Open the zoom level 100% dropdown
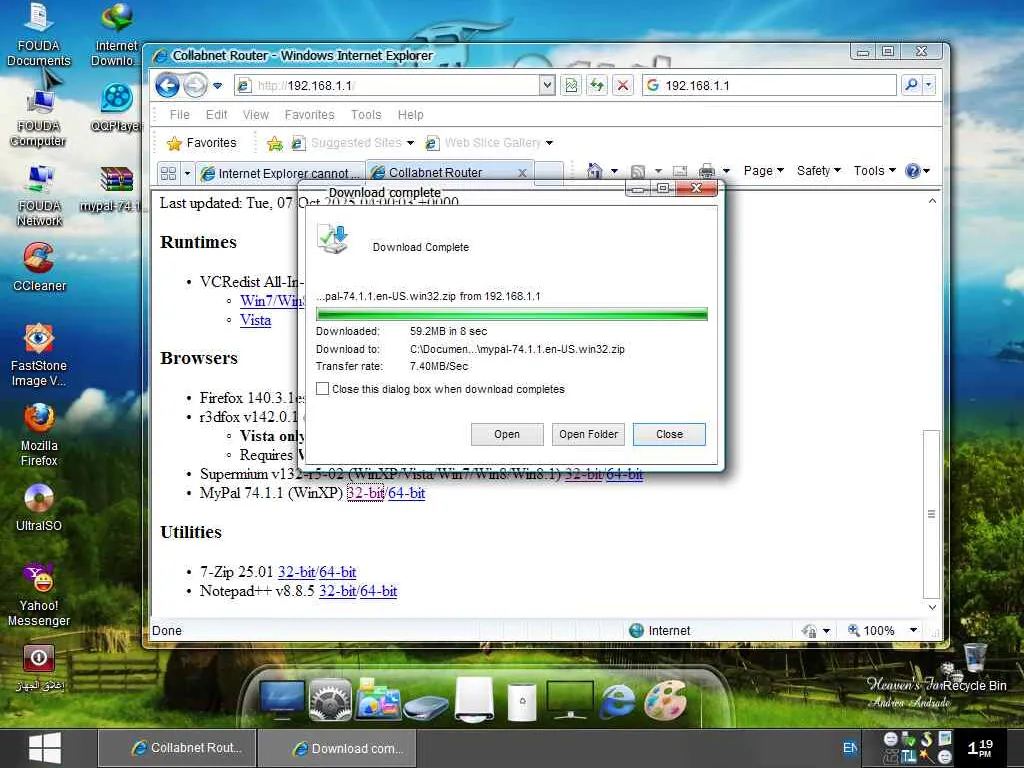Image resolution: width=1024 pixels, height=768 pixels. tap(914, 630)
